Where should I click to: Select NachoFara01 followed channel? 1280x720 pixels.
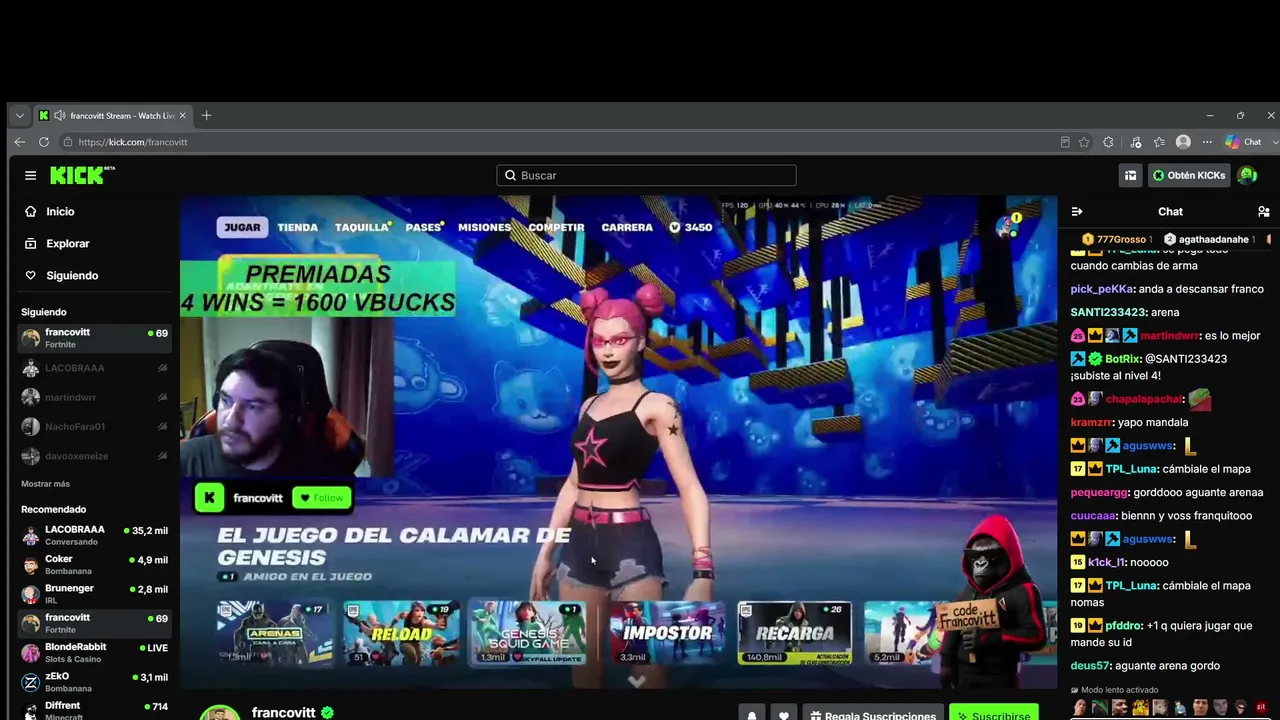tap(95, 427)
